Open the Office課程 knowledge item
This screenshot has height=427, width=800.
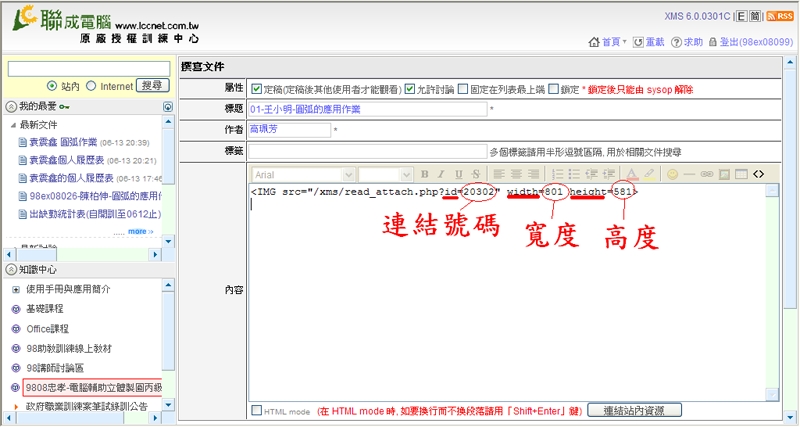coord(47,328)
